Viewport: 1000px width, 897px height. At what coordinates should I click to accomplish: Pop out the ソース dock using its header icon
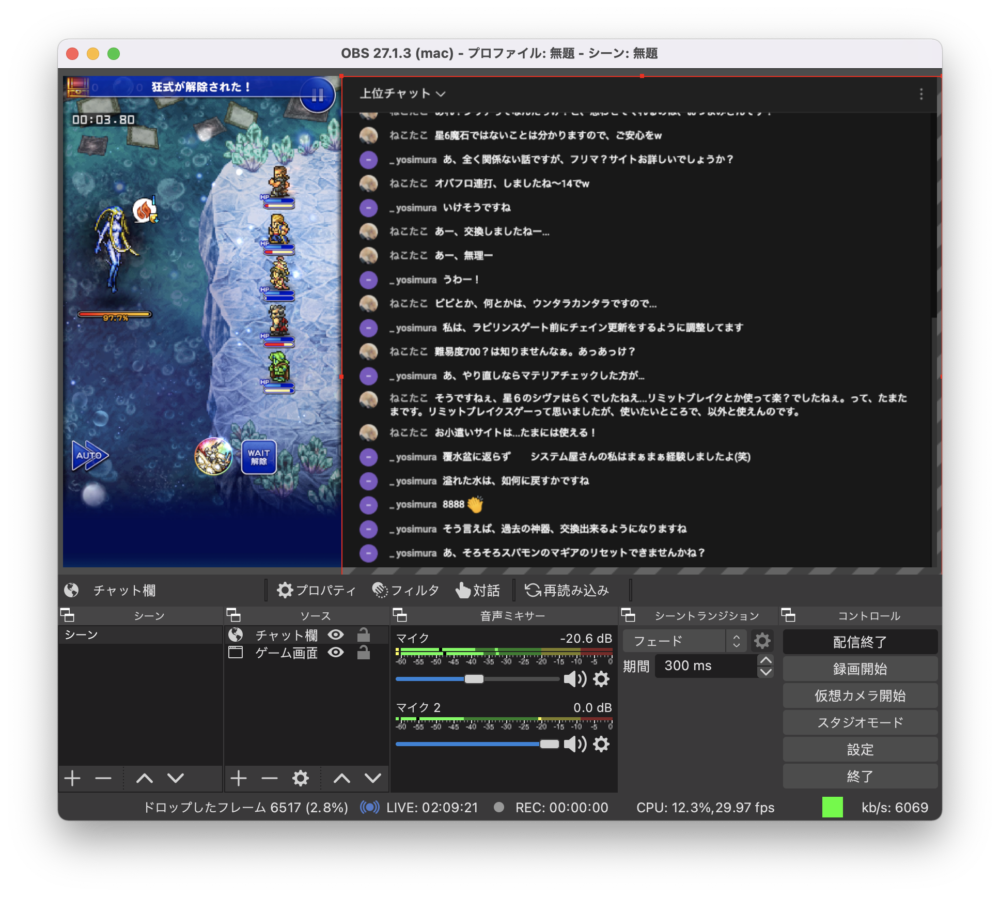tap(233, 615)
